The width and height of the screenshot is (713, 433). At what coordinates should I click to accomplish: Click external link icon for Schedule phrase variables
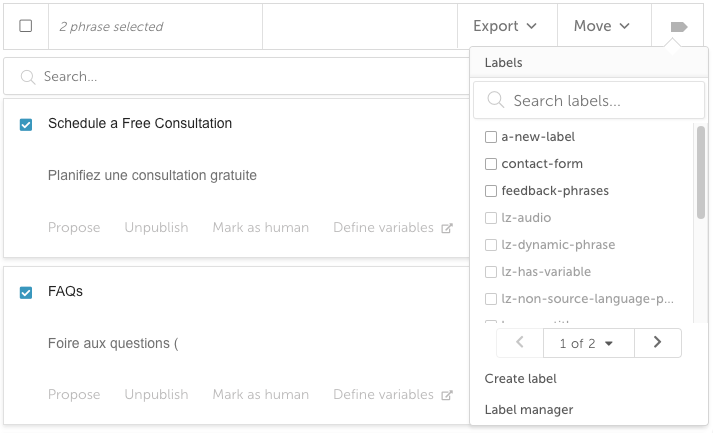[447, 228]
